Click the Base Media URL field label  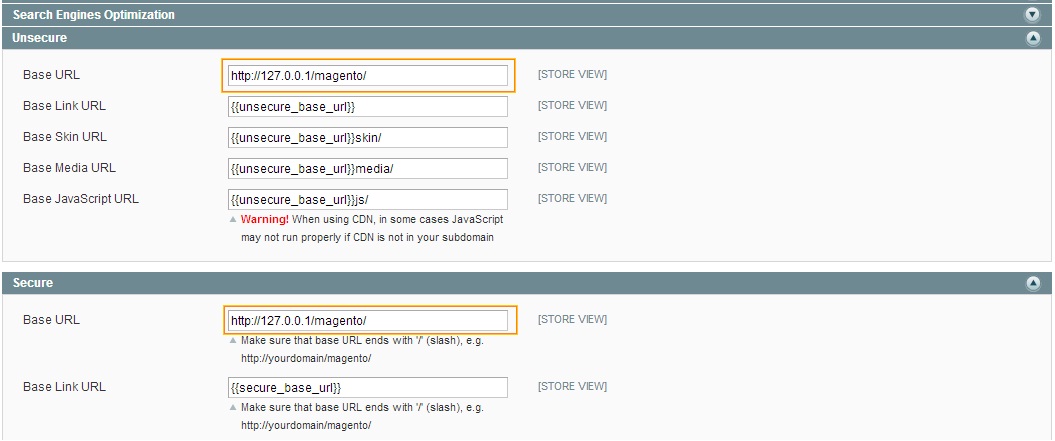point(70,168)
